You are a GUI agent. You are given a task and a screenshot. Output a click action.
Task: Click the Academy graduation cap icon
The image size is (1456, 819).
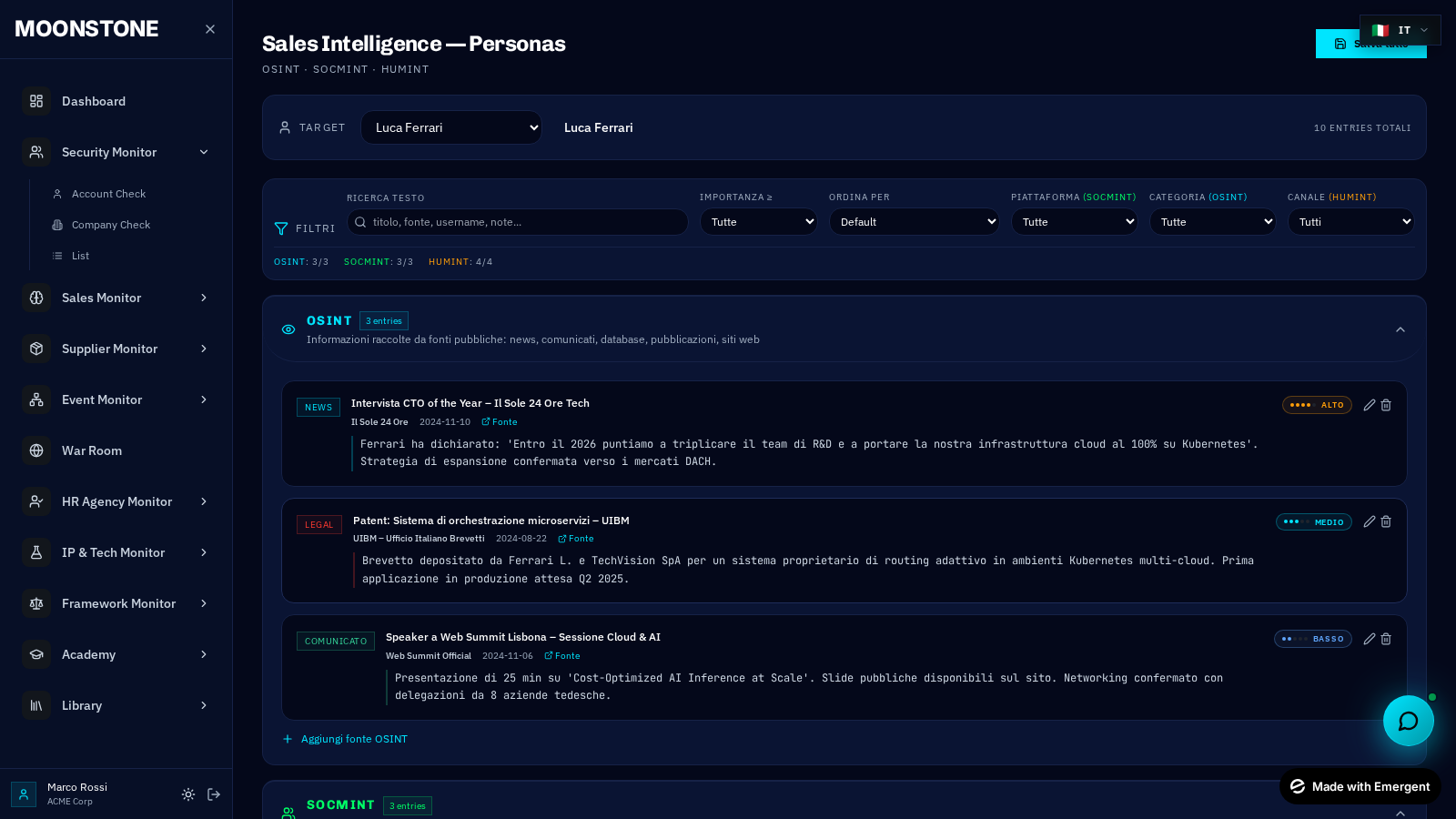36,654
